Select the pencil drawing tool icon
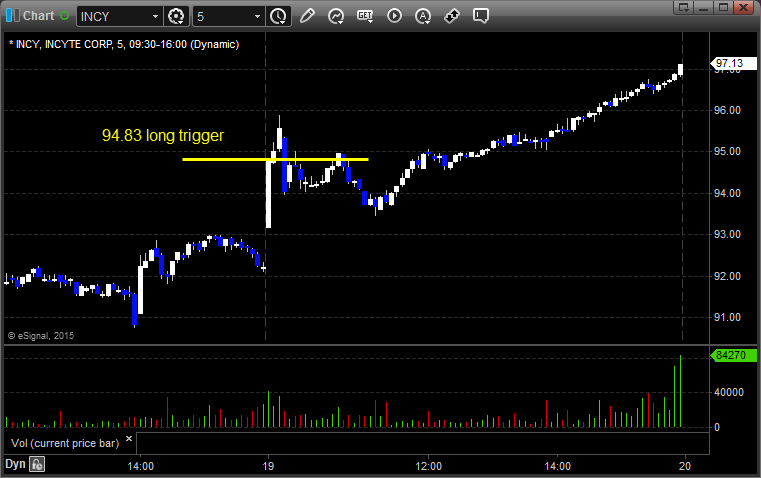 click(x=307, y=16)
